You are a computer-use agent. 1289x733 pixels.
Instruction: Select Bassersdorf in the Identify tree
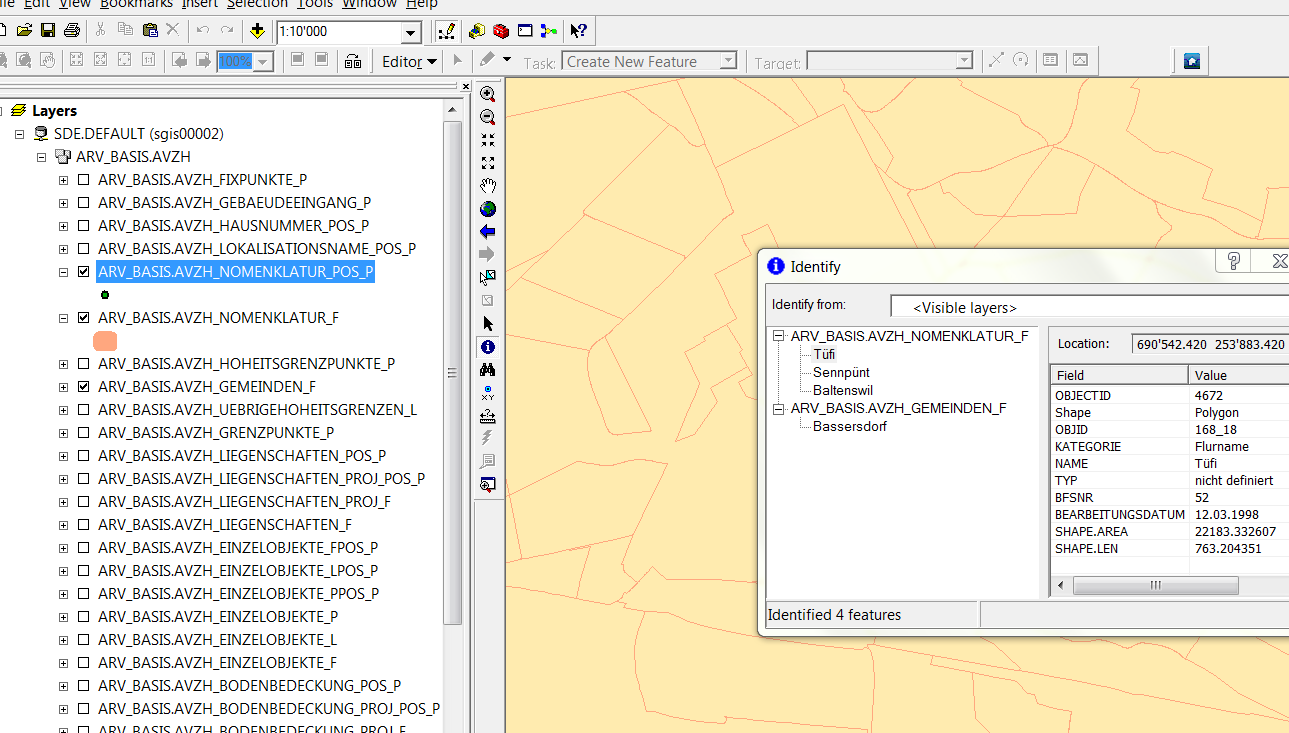[849, 426]
